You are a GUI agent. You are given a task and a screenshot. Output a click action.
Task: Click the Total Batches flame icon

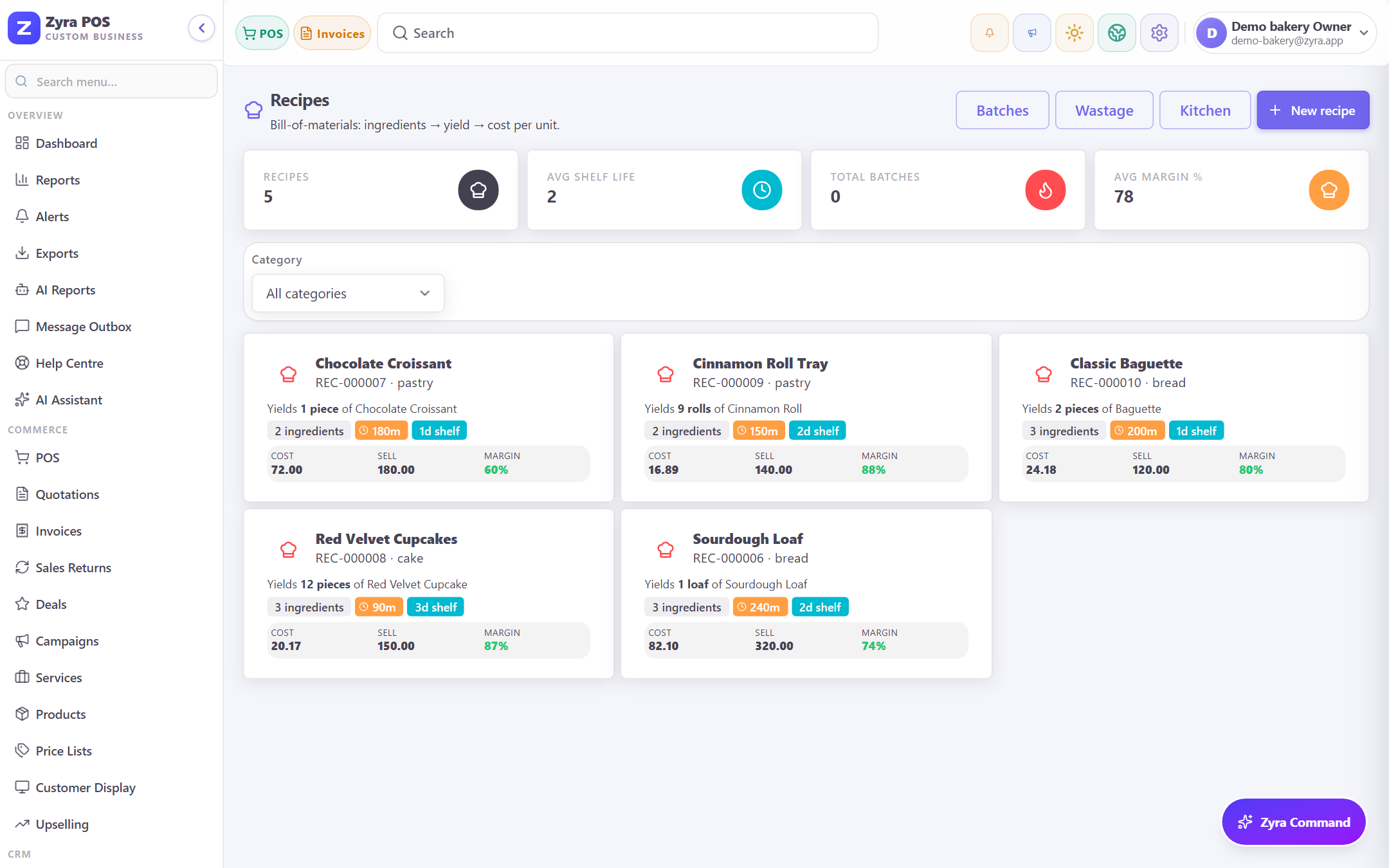tap(1045, 190)
